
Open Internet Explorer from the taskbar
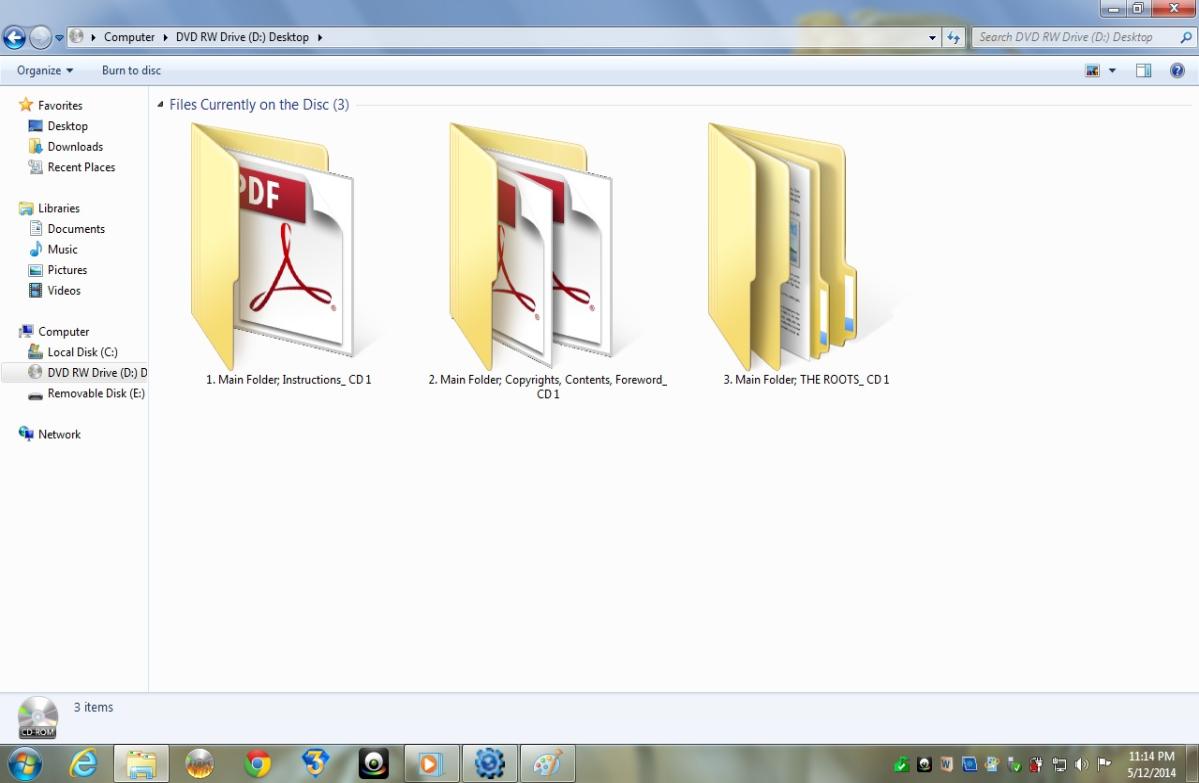pos(83,764)
